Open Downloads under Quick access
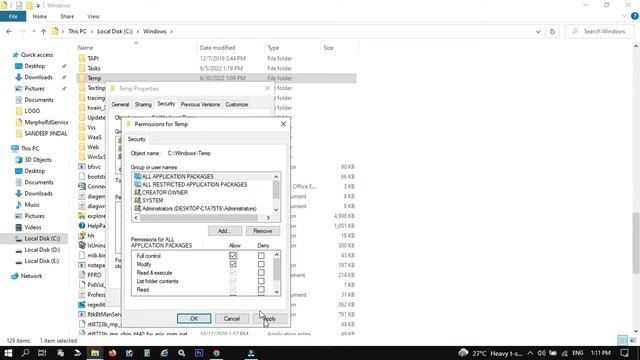 pos(38,77)
